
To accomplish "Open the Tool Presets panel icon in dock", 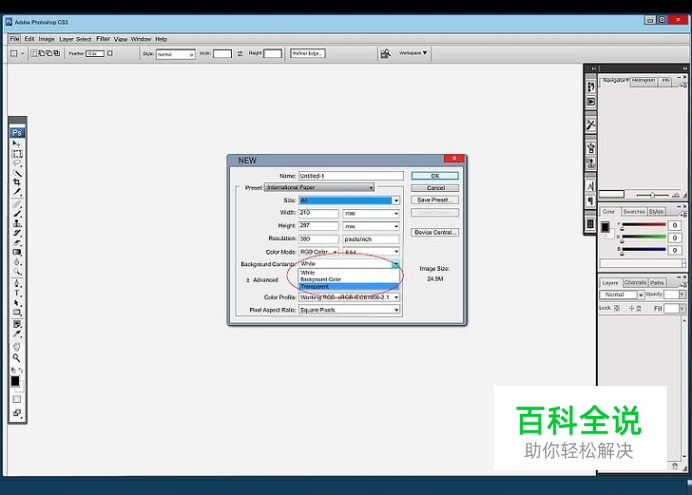I will tap(590, 125).
